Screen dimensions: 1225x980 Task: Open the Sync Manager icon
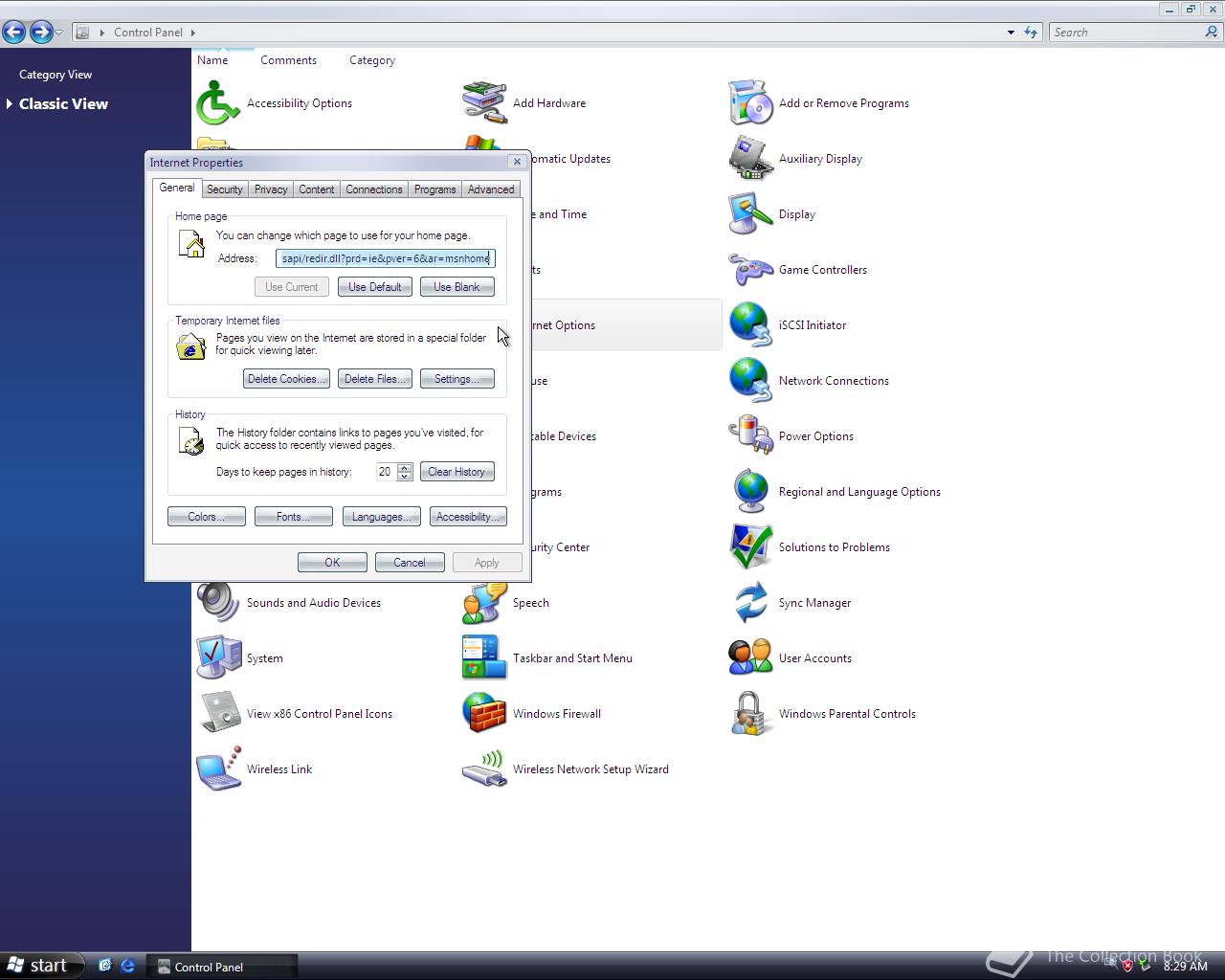pyautogui.click(x=750, y=603)
